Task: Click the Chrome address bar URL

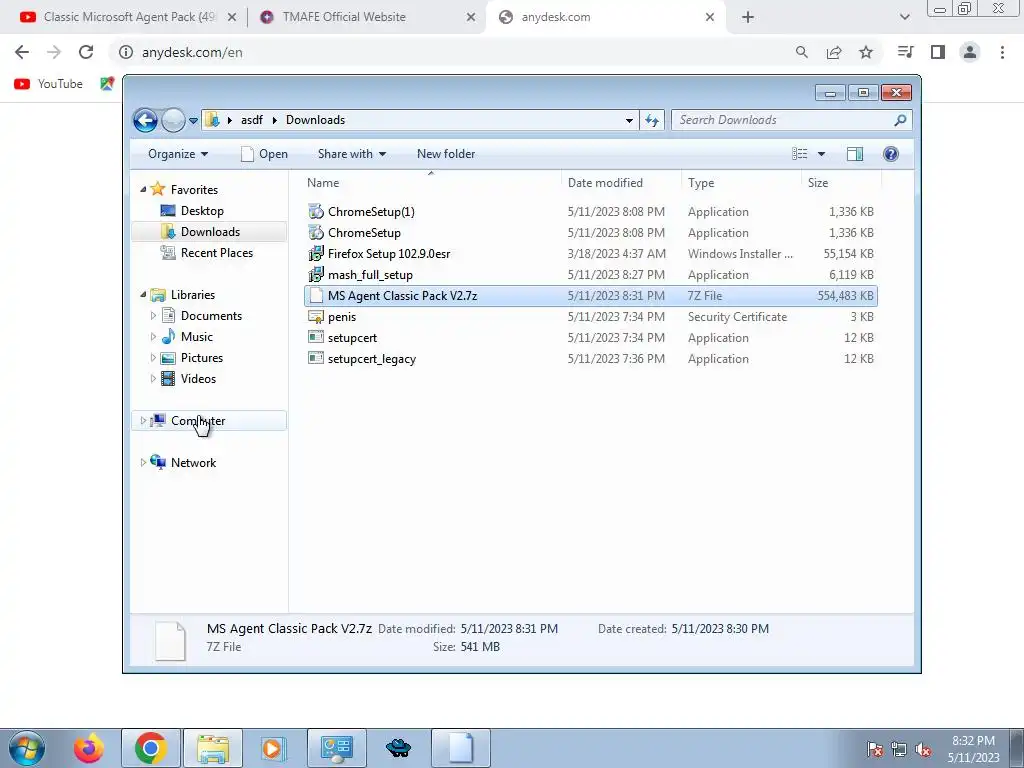Action: pos(192,52)
